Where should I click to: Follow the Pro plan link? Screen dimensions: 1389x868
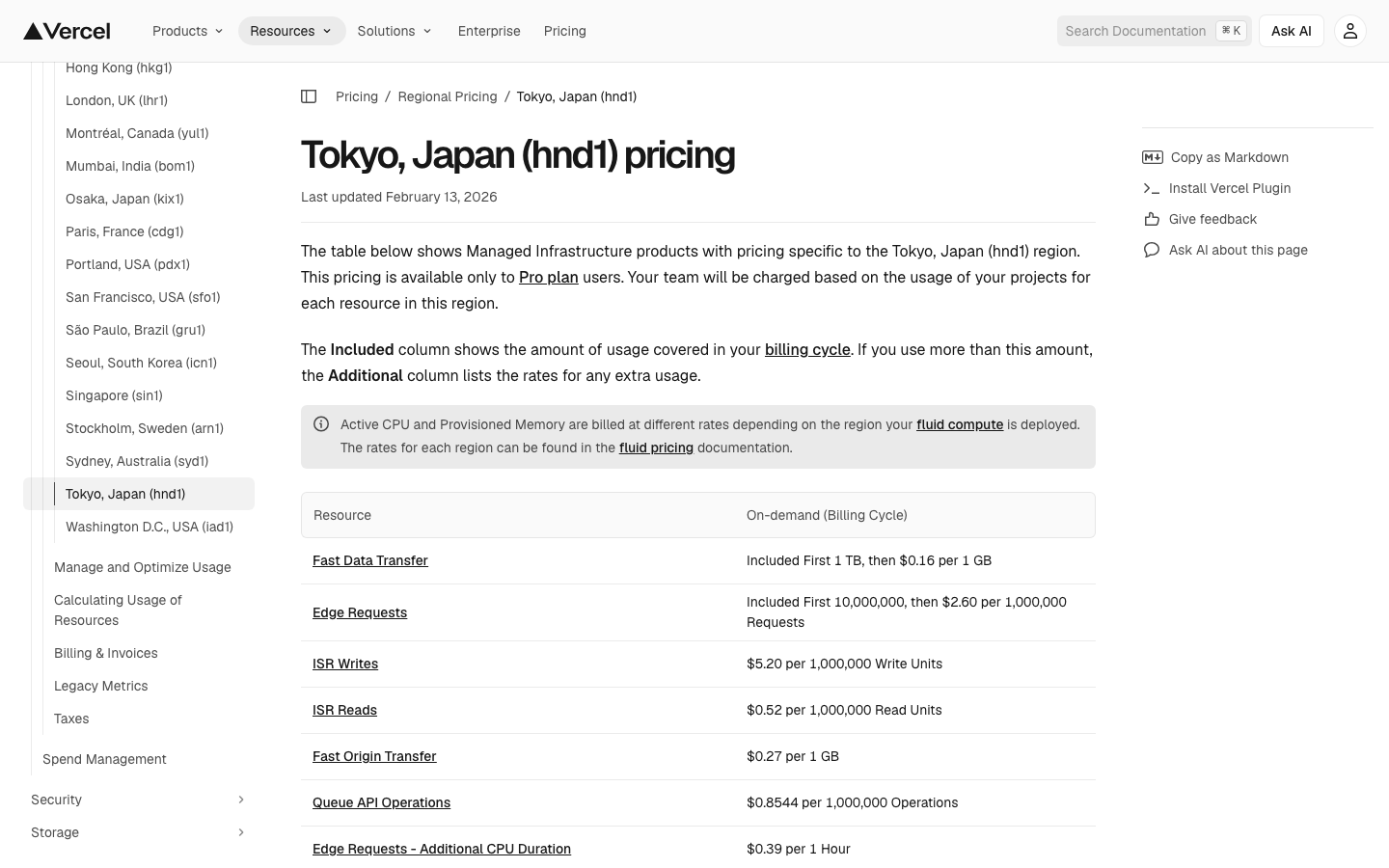pos(549,277)
